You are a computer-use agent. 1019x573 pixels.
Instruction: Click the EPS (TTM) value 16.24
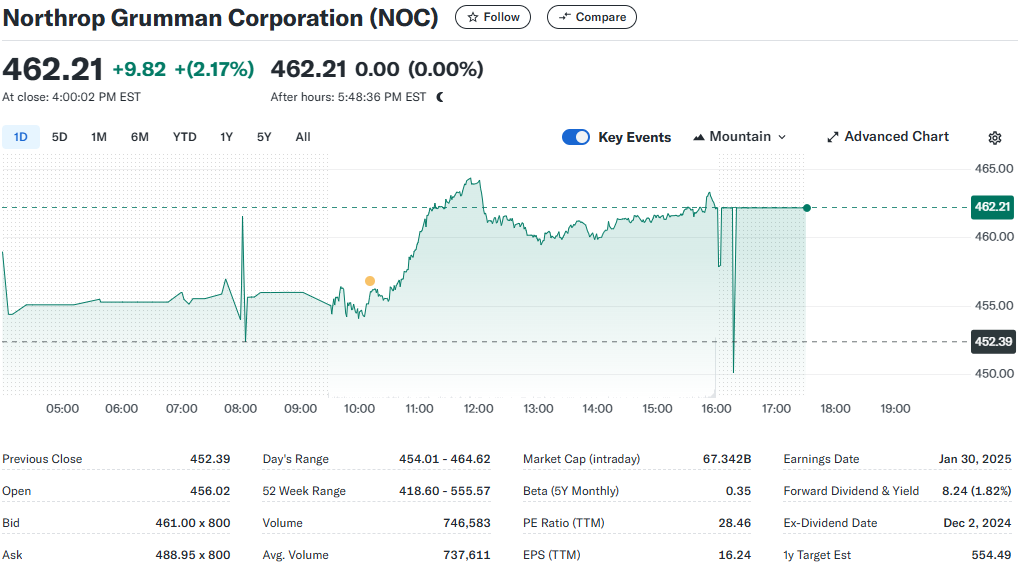(734, 555)
